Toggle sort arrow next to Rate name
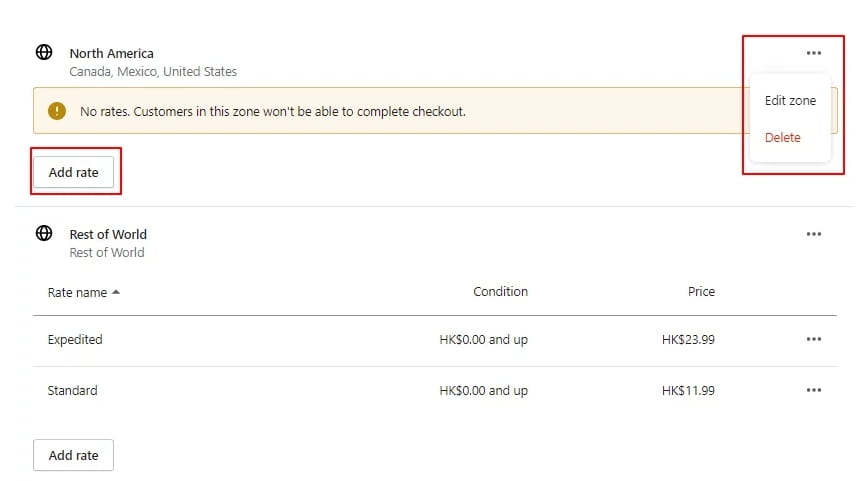Viewport: 862px width, 481px height. (x=116, y=292)
